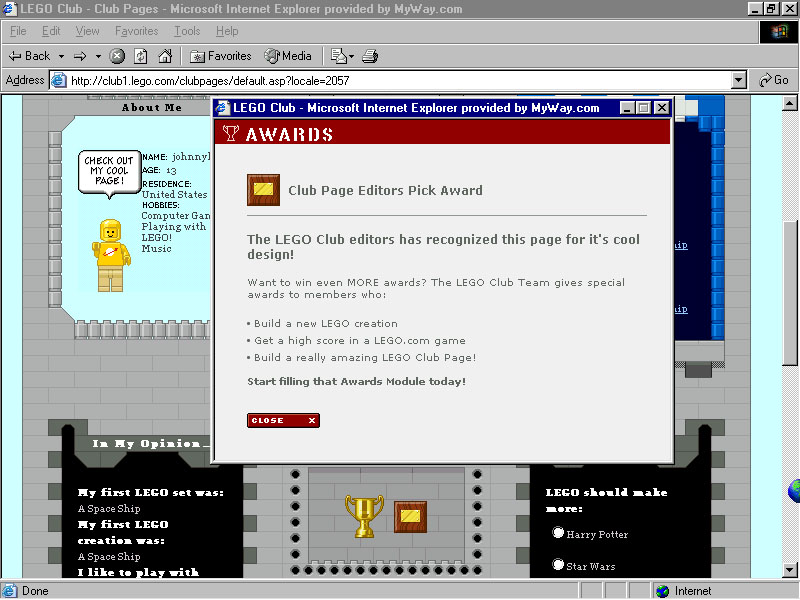Screen dimensions: 800x600
Task: Click the 'In My Opinion' section heading
Action: (x=151, y=443)
